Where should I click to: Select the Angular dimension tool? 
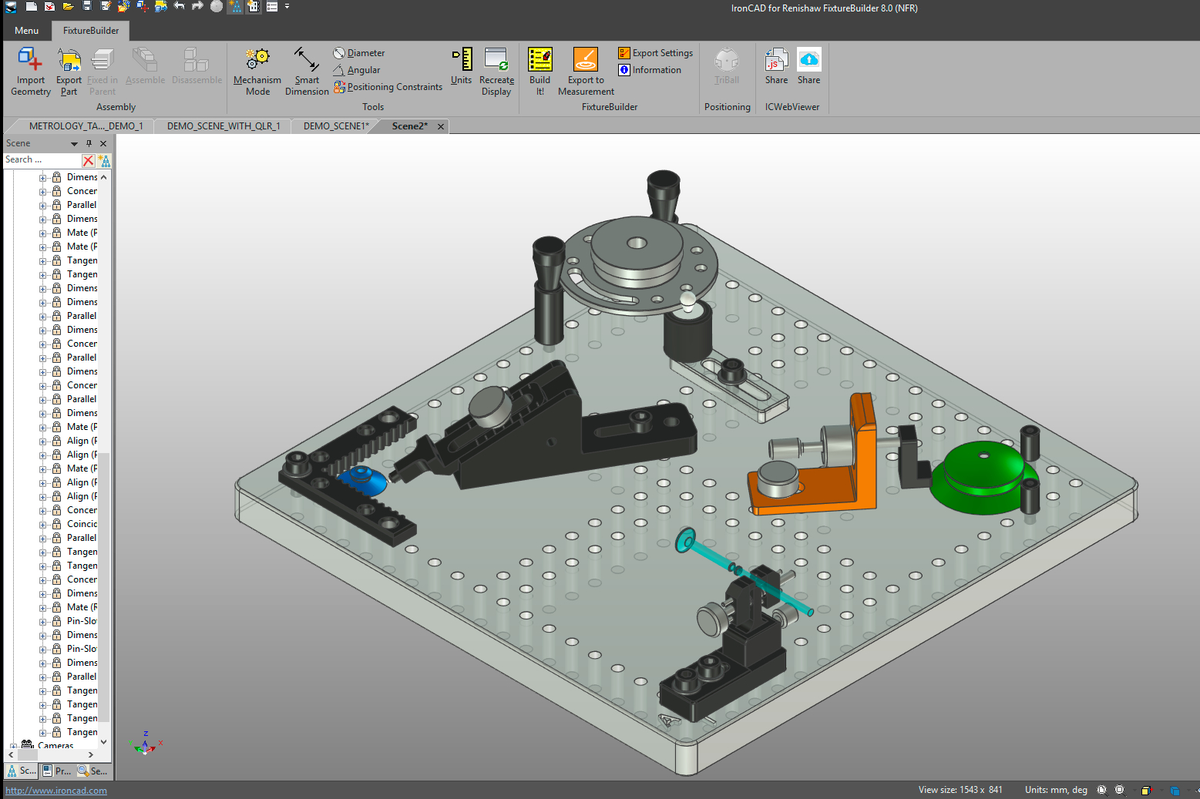357,70
